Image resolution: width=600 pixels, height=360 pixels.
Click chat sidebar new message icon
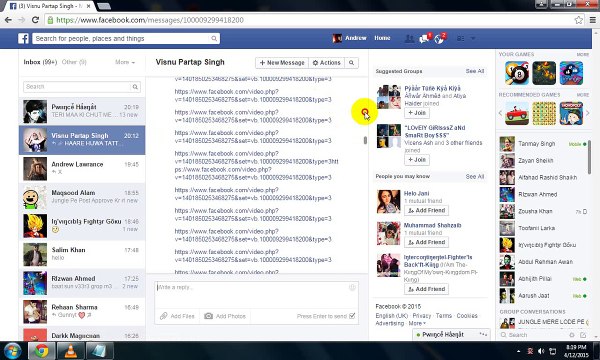583,335
